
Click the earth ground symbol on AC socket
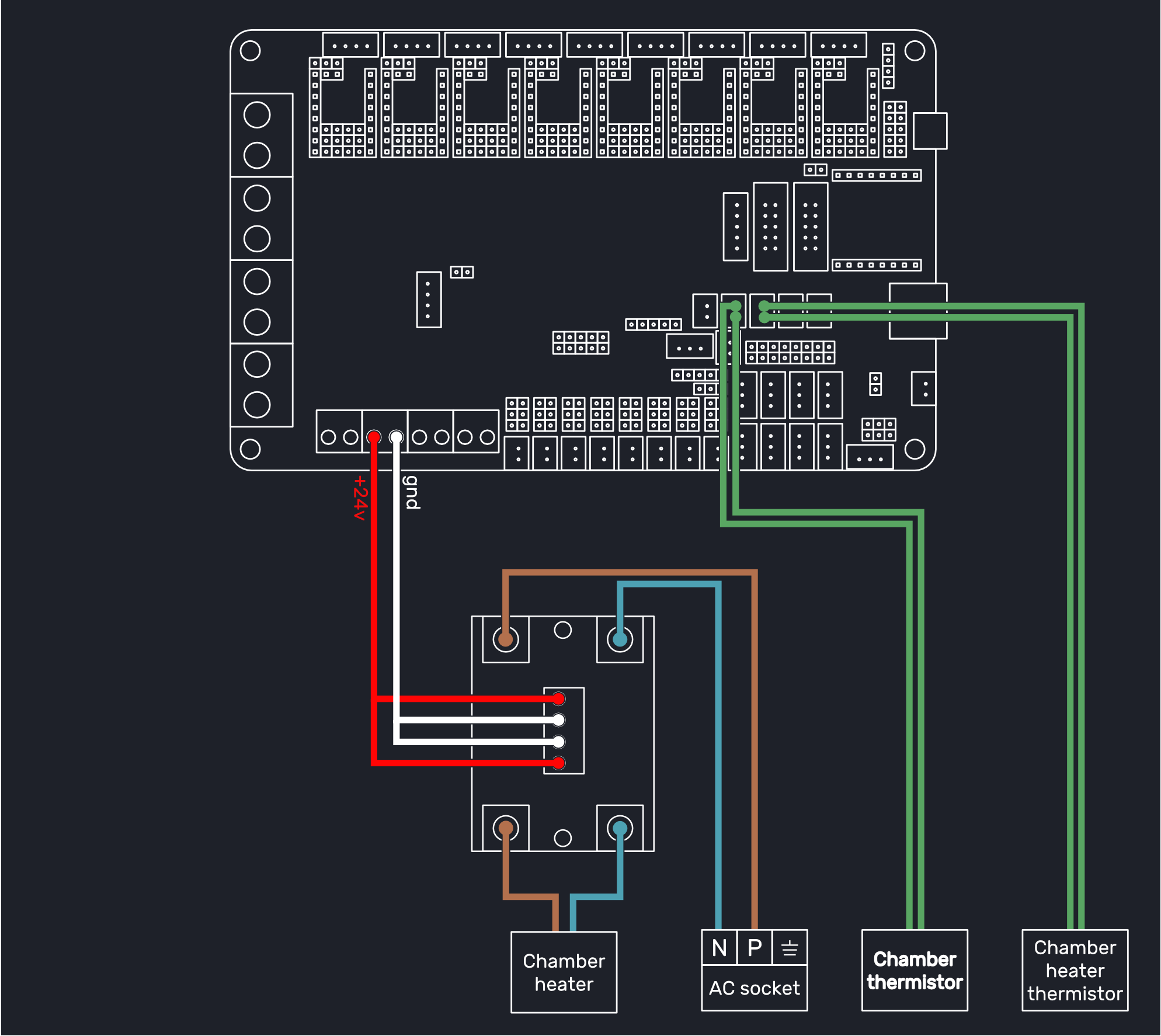pos(790,947)
